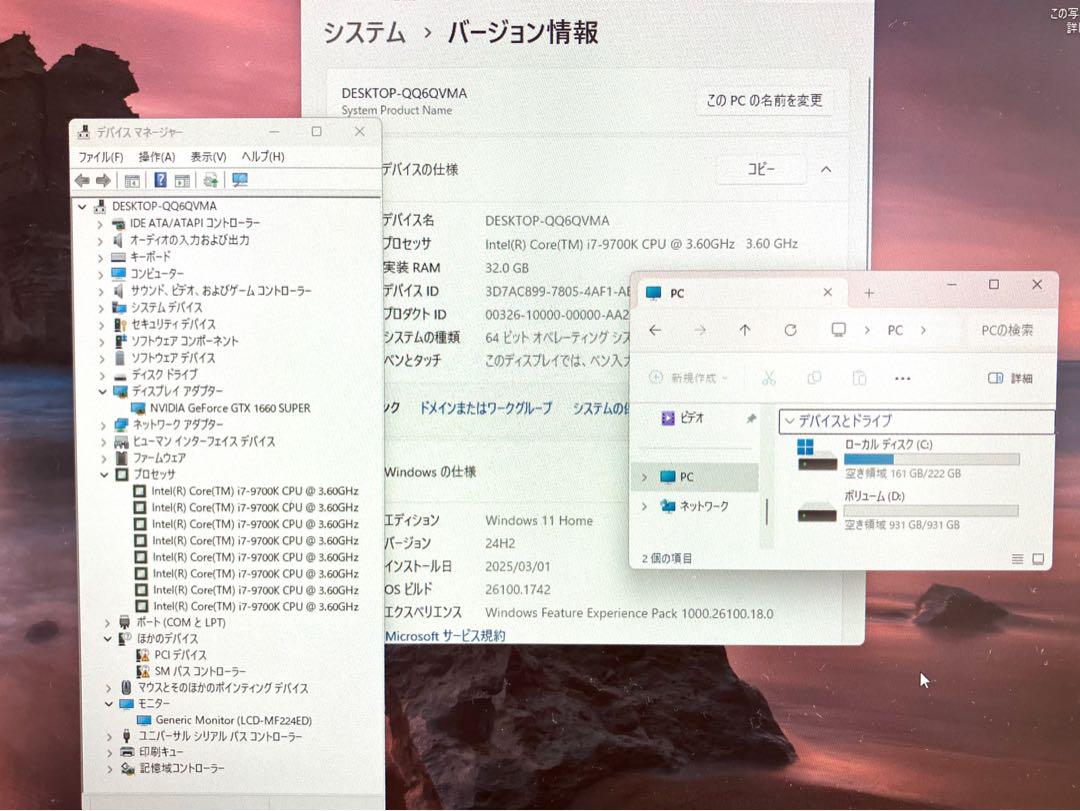Expand キーボード node
1080x811 pixels.
click(x=101, y=258)
